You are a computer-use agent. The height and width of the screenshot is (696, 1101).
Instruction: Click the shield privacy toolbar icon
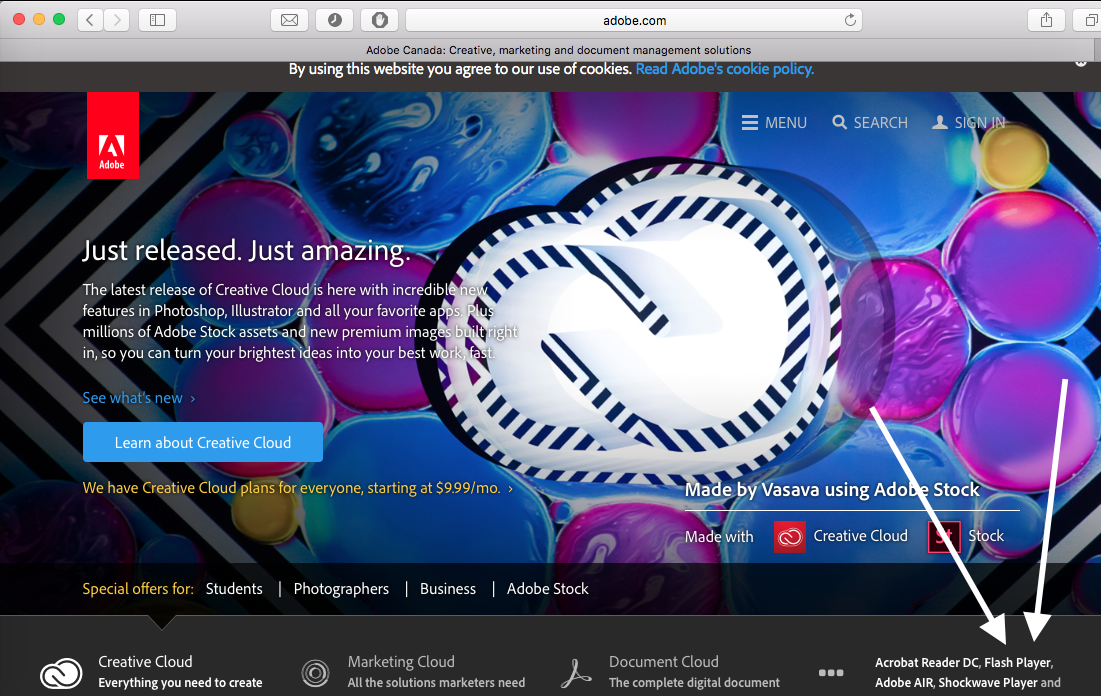click(379, 20)
